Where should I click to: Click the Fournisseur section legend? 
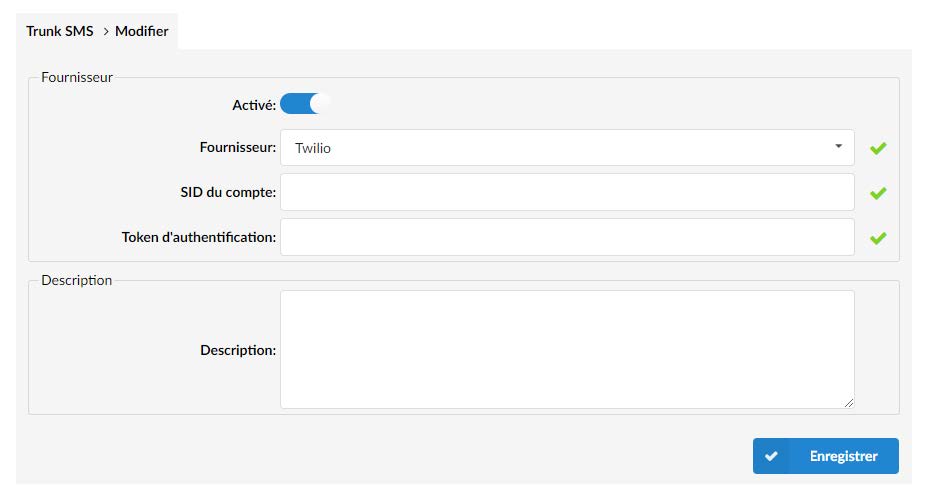[x=77, y=77]
